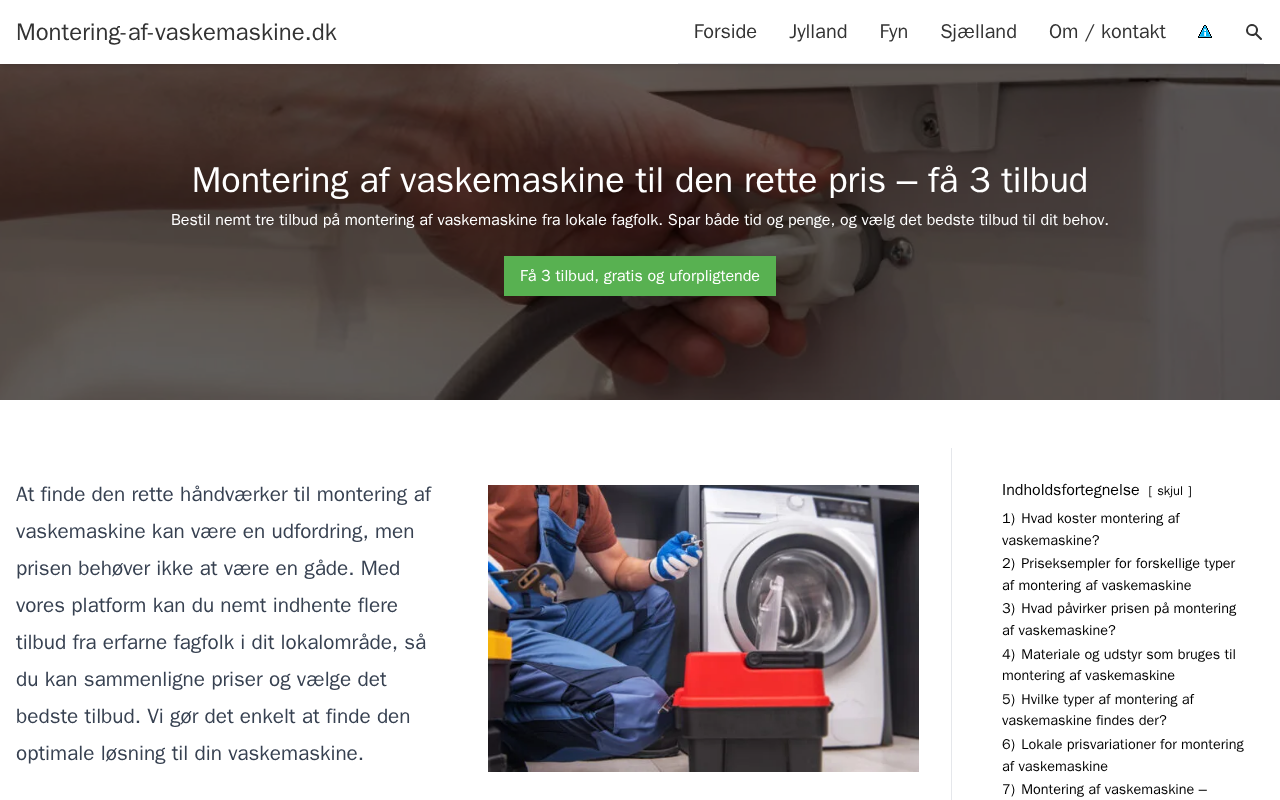Click the hero heading about 3 tilbud
Screen dimensions: 1280x800
coord(640,180)
